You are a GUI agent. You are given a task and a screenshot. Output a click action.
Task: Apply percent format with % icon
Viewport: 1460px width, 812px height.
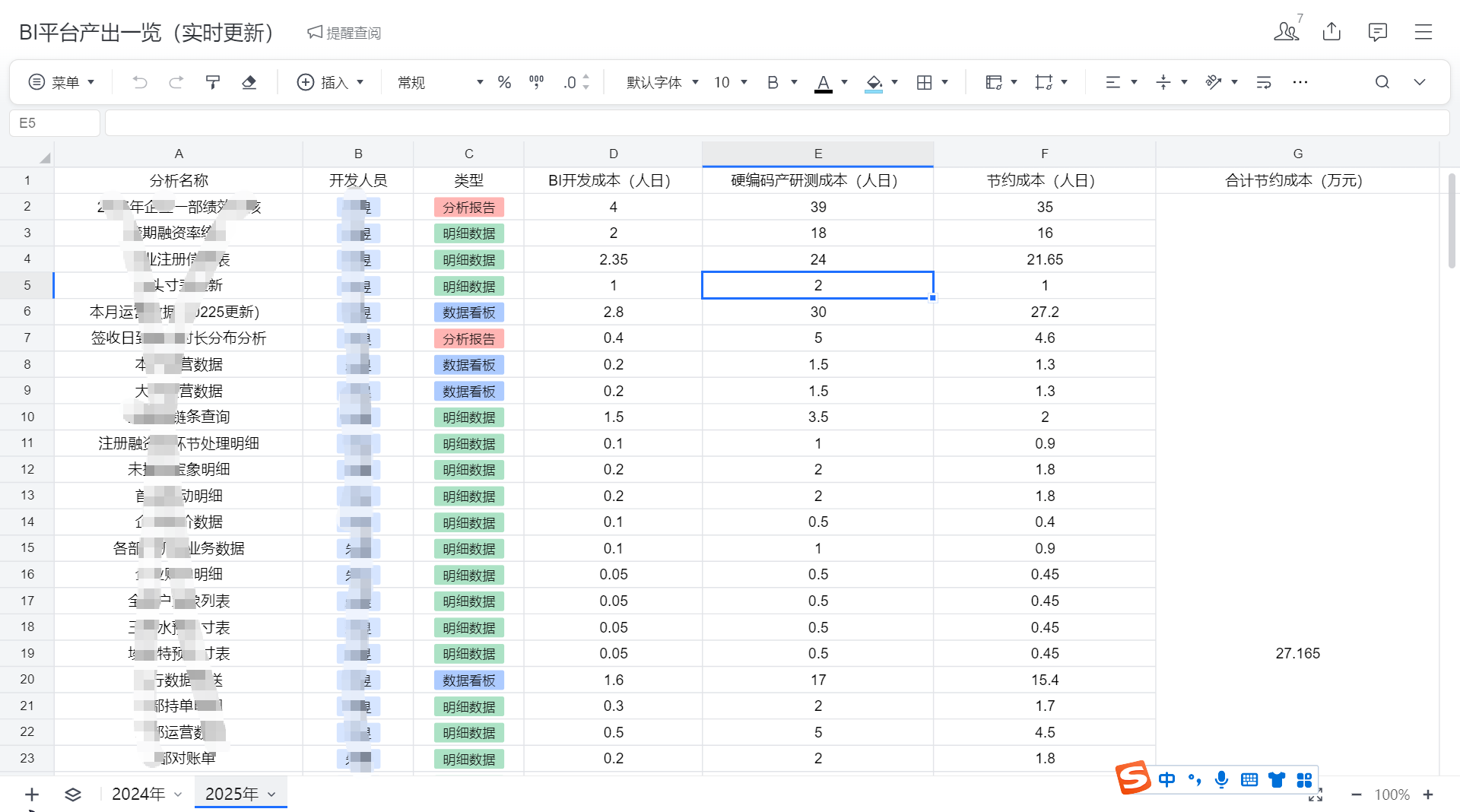click(504, 82)
